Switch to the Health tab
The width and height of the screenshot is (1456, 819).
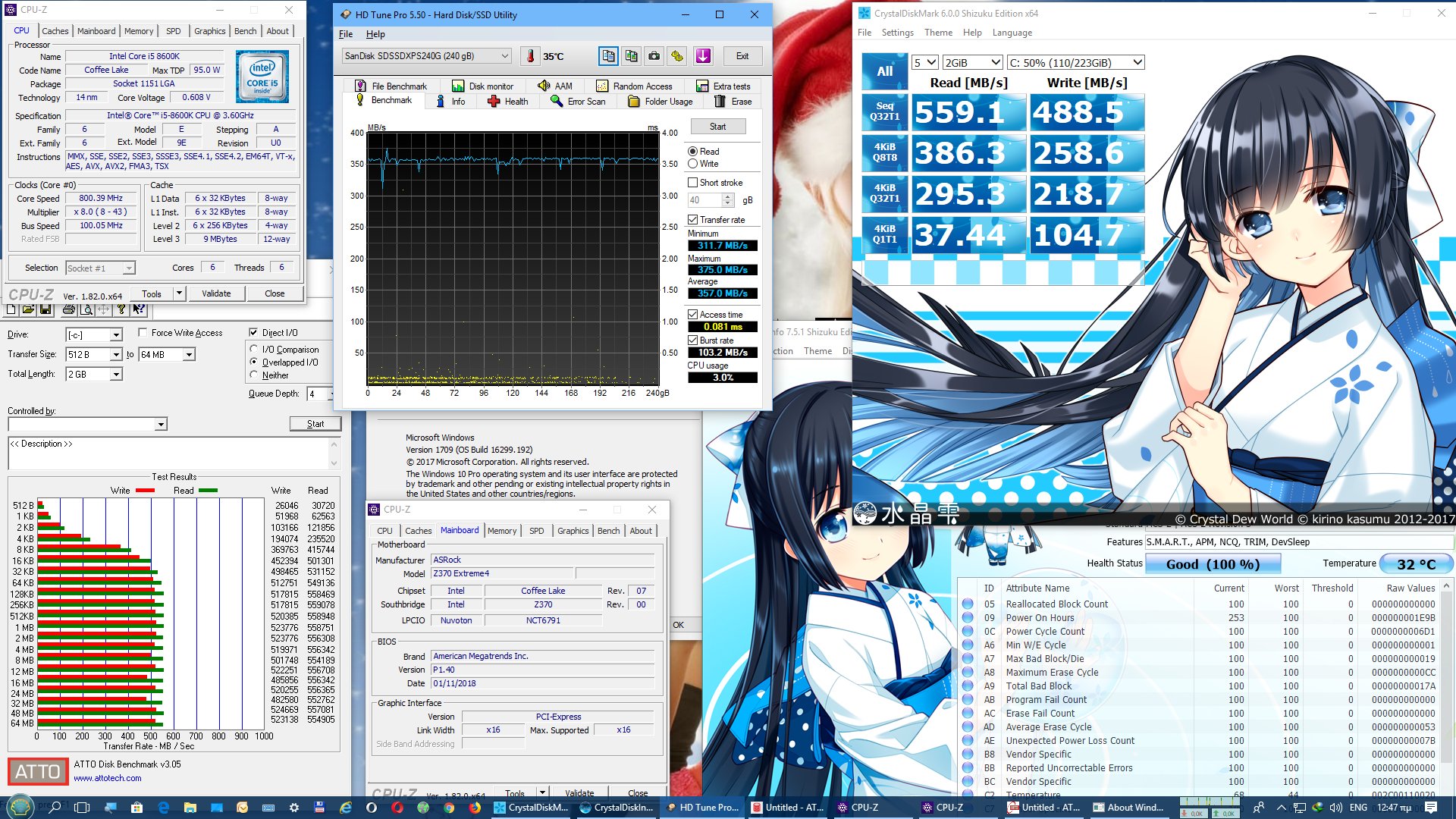[x=508, y=102]
